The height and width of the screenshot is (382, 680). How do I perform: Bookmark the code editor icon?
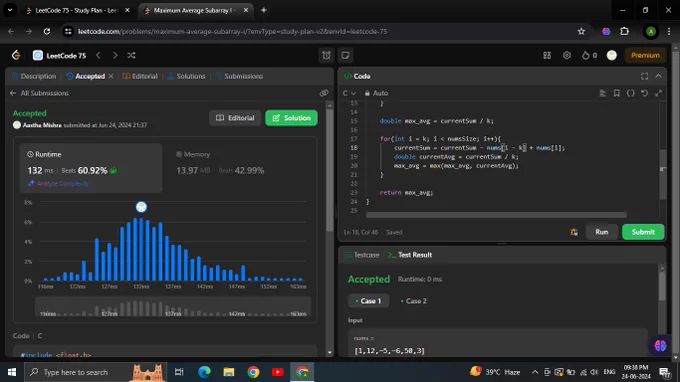(x=616, y=93)
